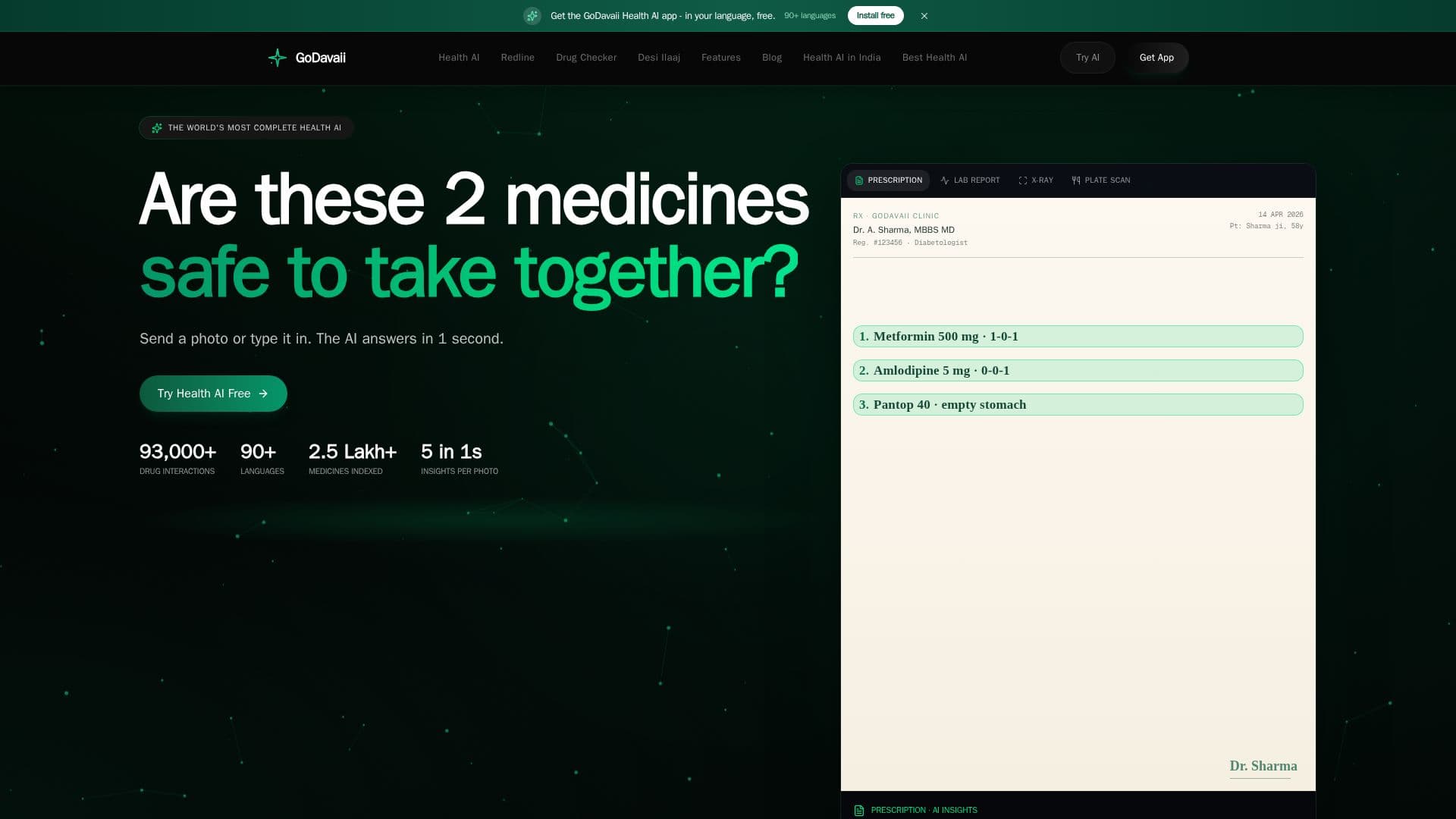Click the 90+ languages stat
The width and height of the screenshot is (1456, 819).
(x=262, y=460)
